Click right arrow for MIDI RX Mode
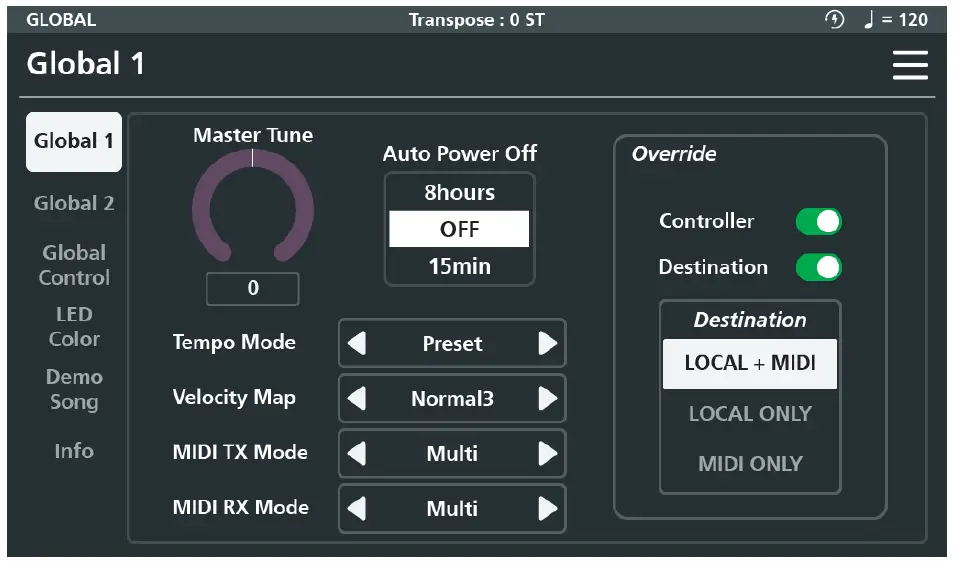956x563 pixels. 548,509
